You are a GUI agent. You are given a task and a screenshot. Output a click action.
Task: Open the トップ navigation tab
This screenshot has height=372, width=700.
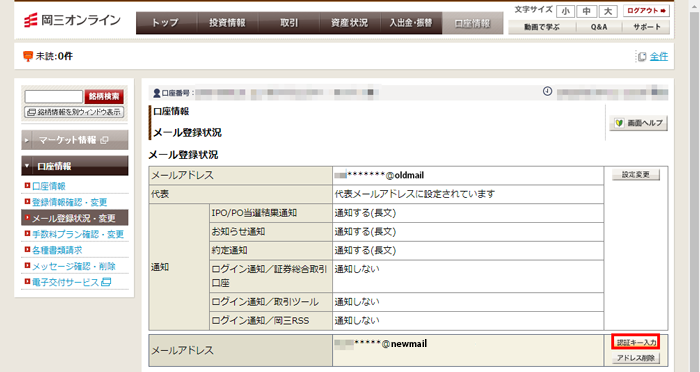click(166, 23)
